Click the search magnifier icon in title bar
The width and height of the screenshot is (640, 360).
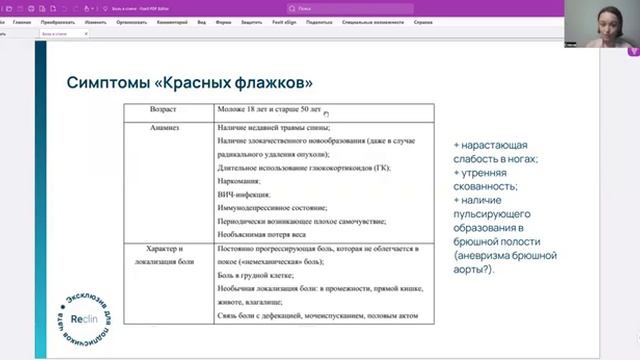(292, 8)
